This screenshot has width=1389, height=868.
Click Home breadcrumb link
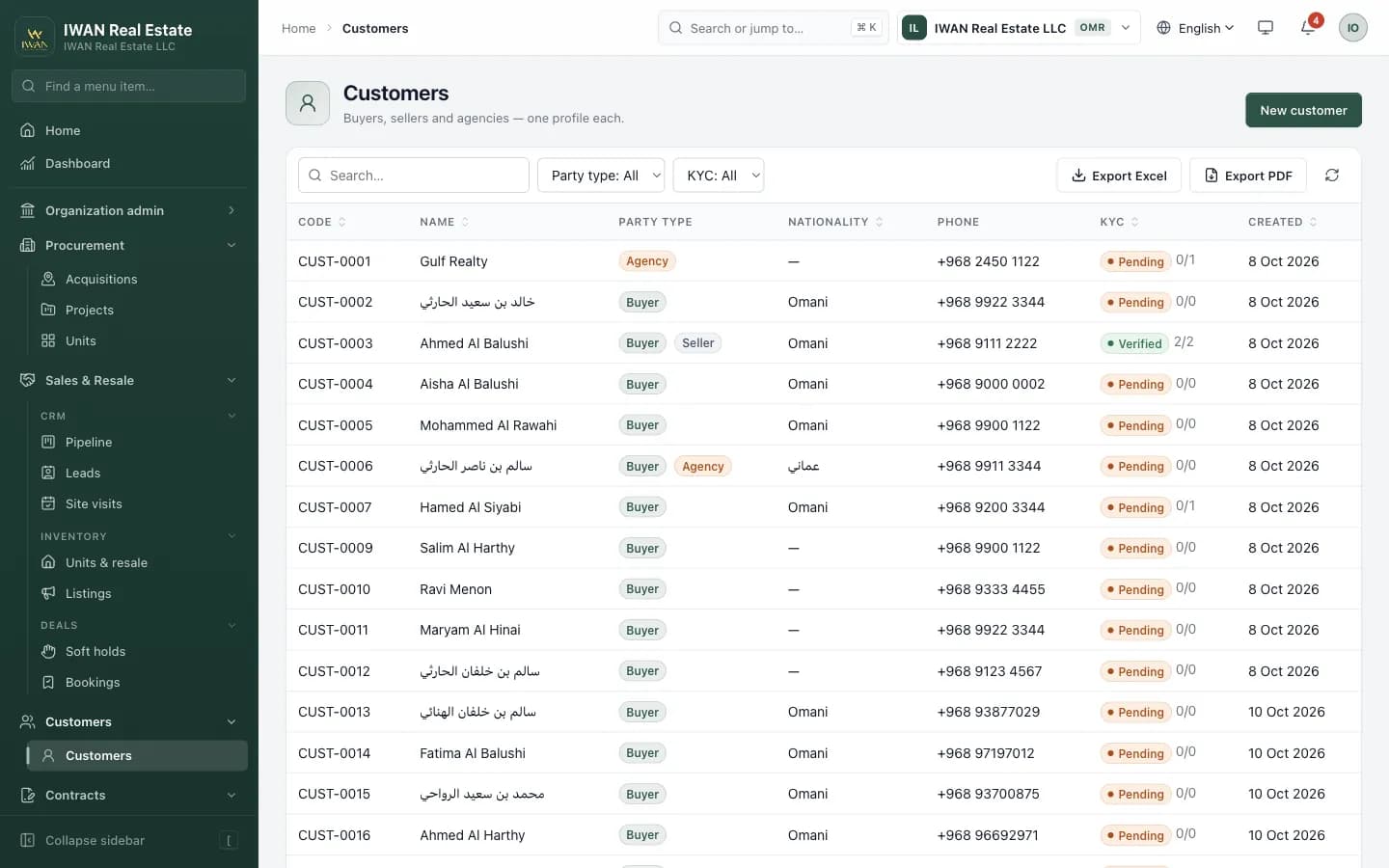299,28
